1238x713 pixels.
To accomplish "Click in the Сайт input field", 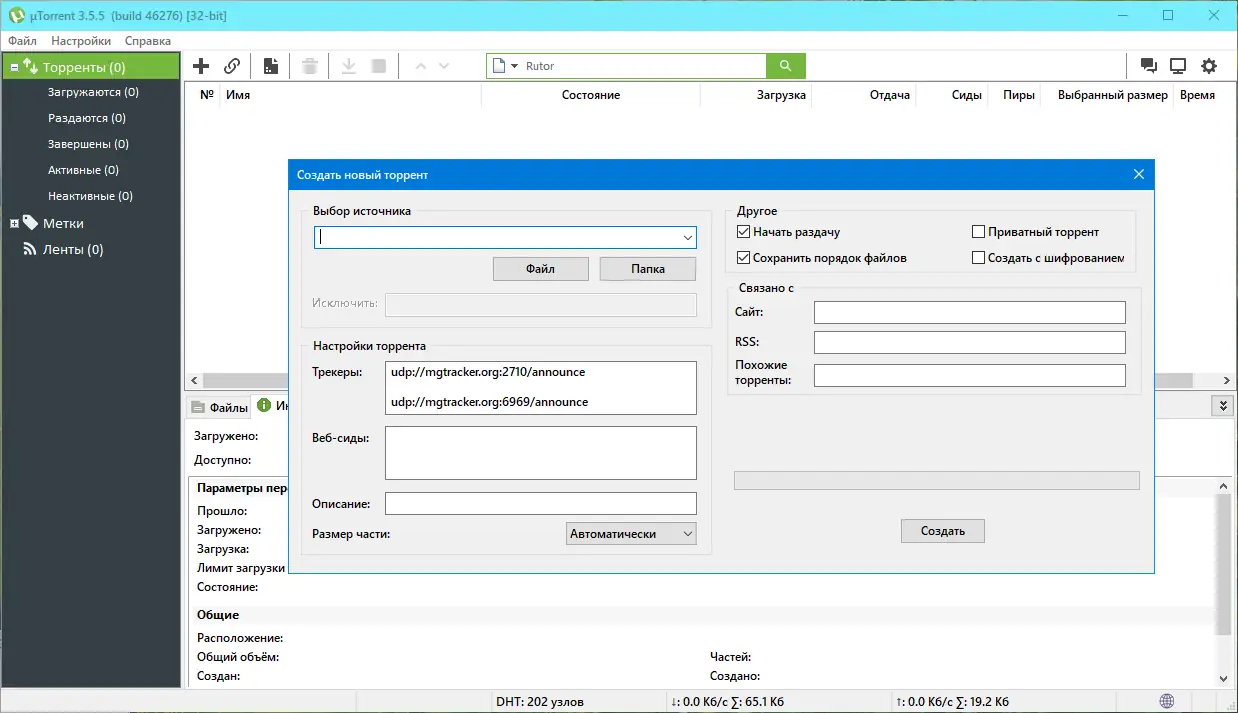I will 969,313.
